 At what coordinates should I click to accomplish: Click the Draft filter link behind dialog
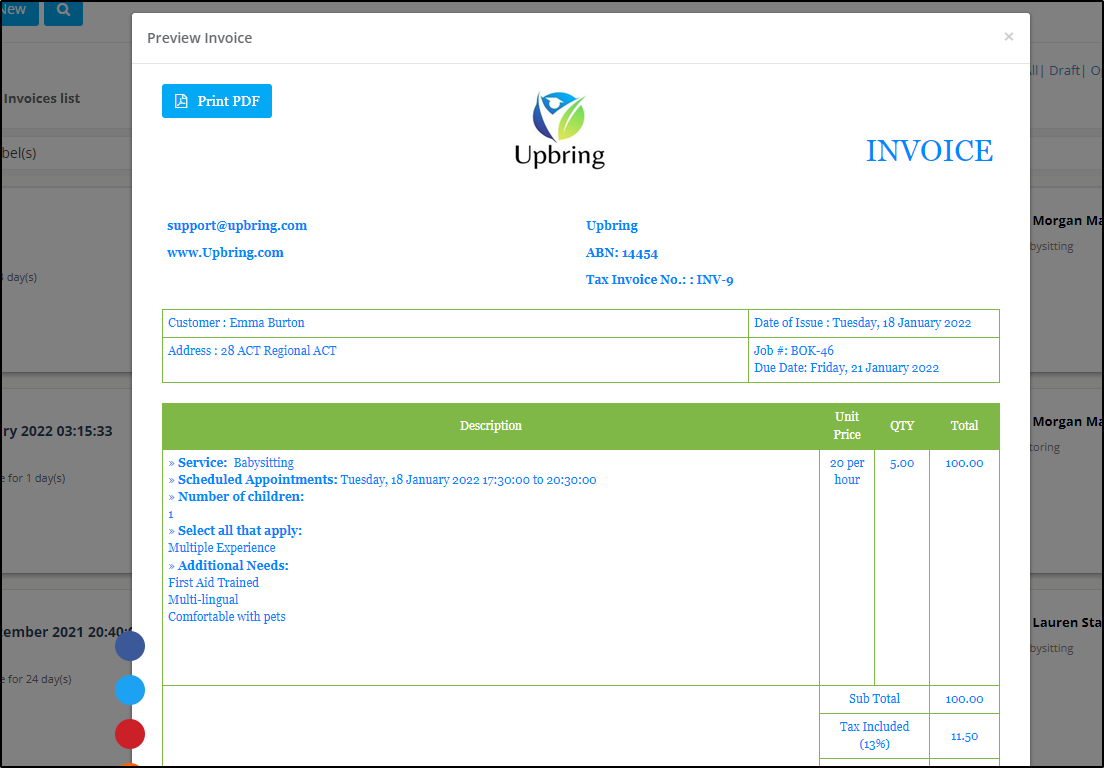click(x=1064, y=70)
